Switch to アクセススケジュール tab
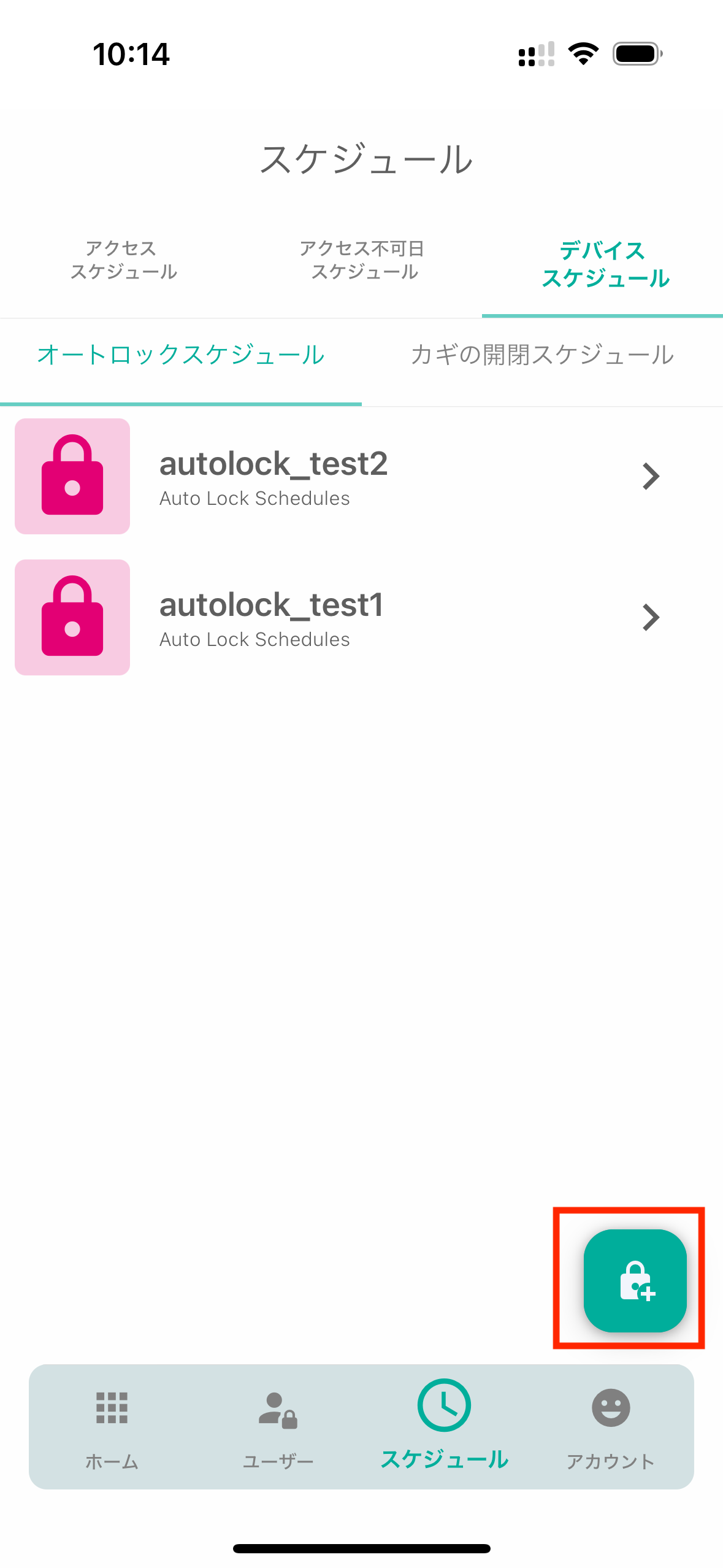 pyautogui.click(x=123, y=260)
